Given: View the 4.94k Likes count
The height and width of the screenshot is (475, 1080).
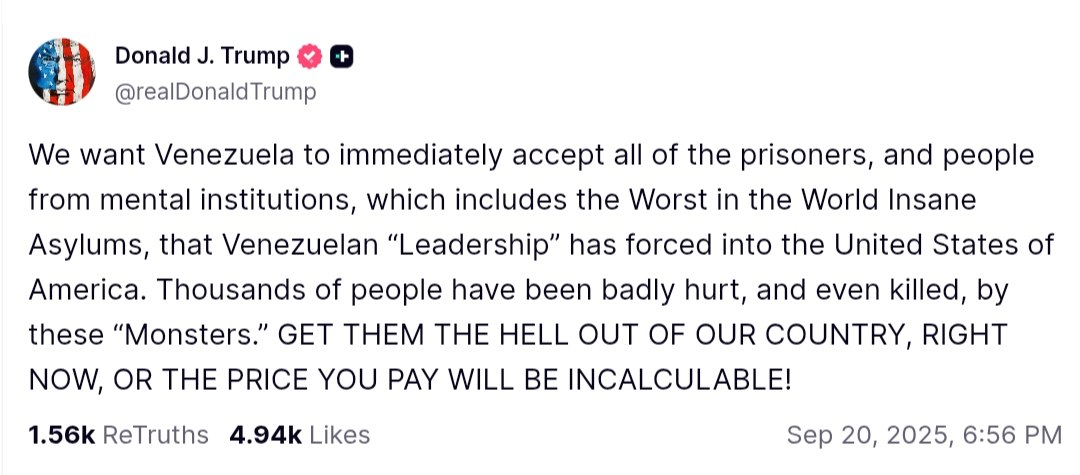Looking at the screenshot, I should pyautogui.click(x=265, y=435).
